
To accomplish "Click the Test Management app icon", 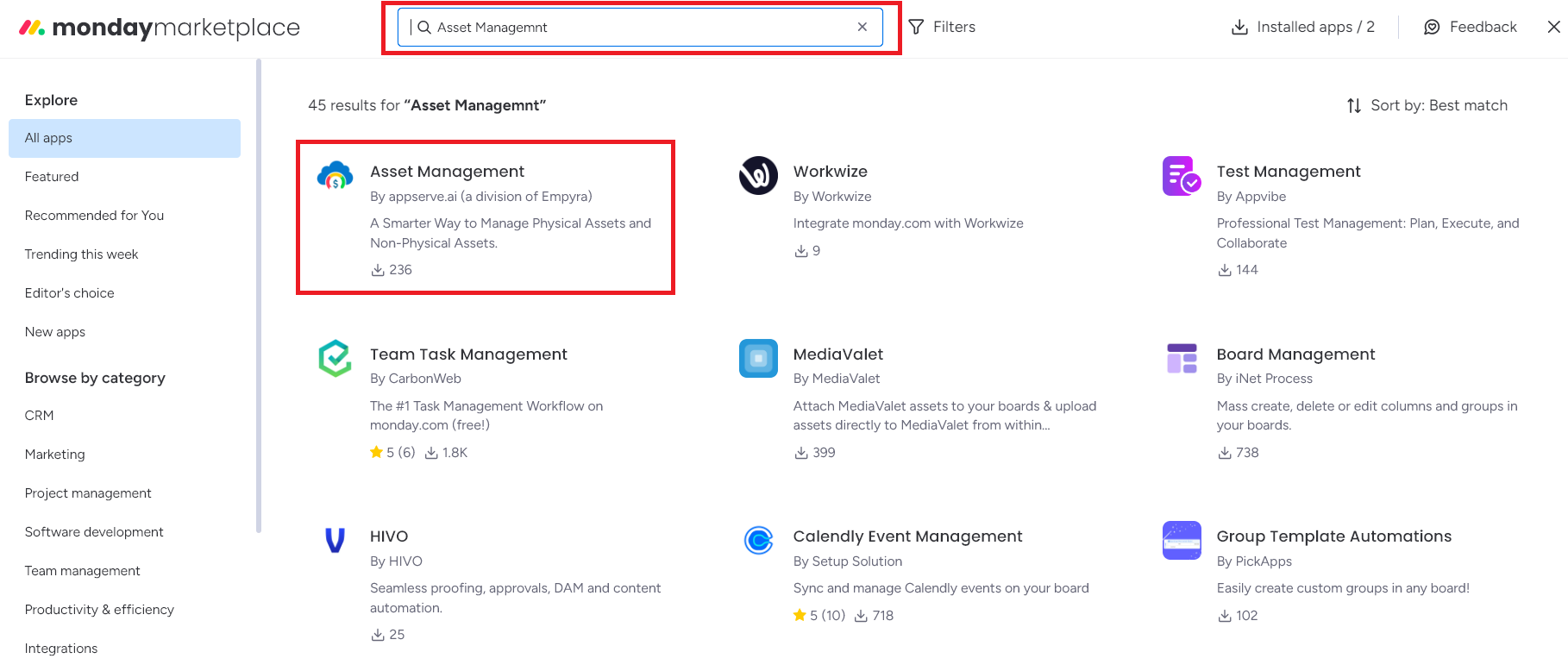I will (x=1182, y=176).
